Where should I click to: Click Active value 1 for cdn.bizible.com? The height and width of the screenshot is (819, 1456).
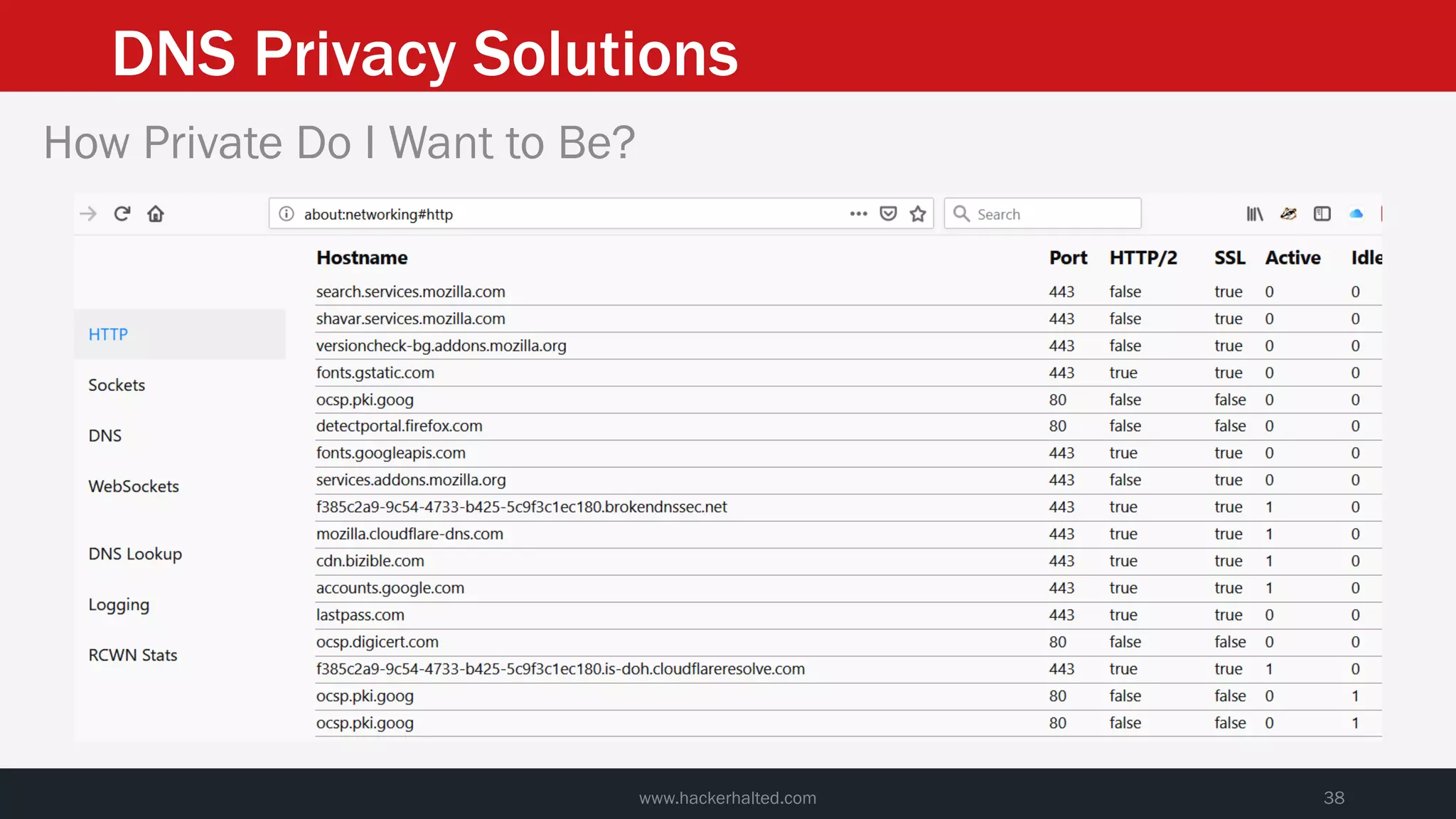(x=1269, y=561)
